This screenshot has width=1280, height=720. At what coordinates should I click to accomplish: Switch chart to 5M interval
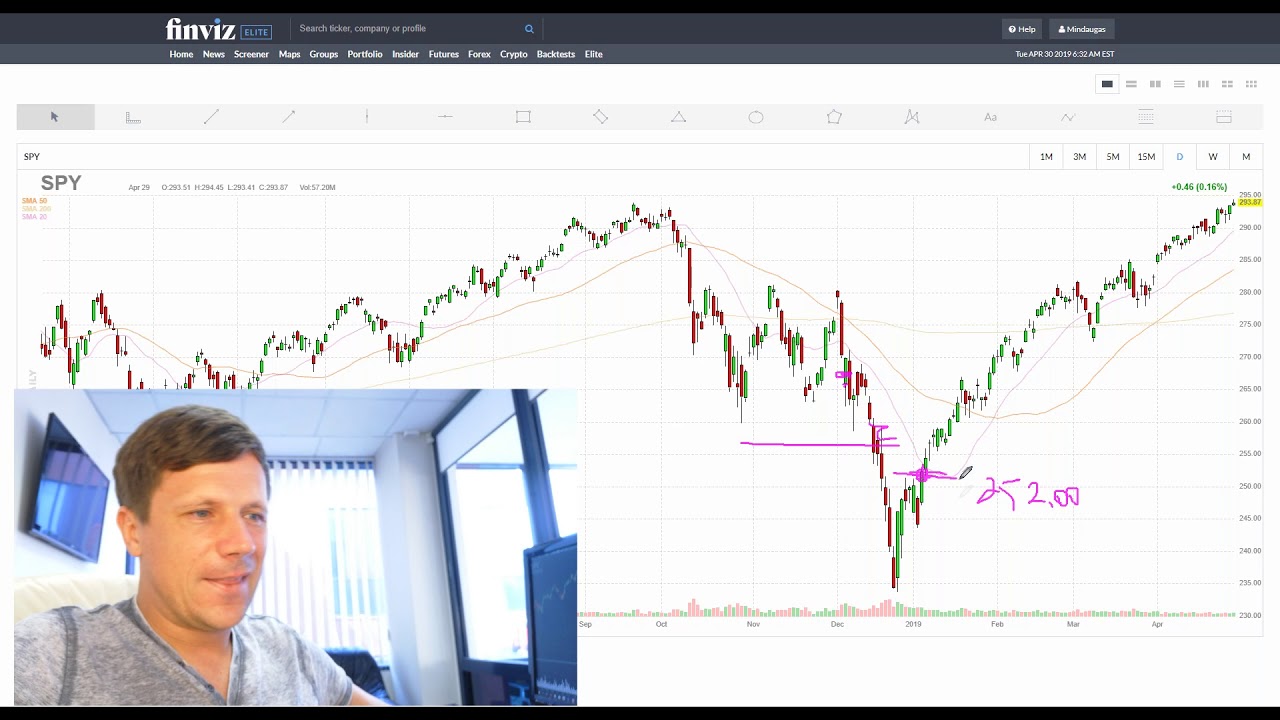[x=1112, y=157]
